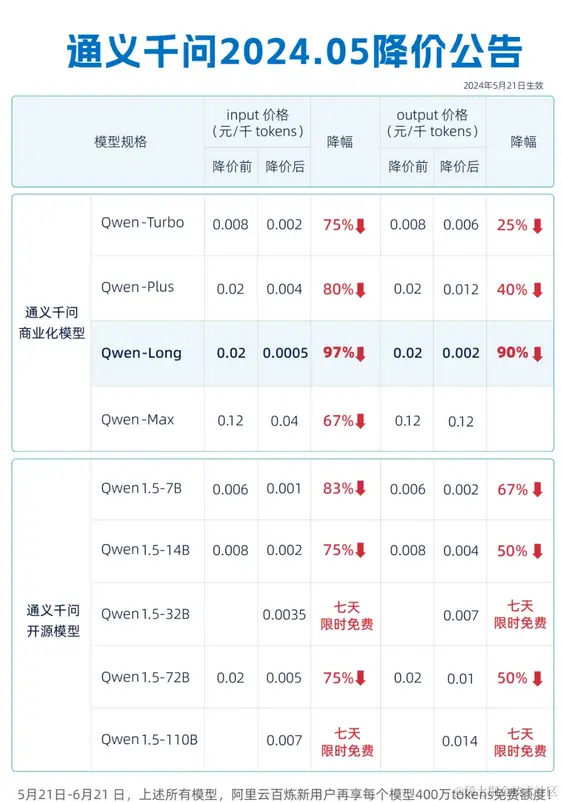Select the 通义千问商业化模型 category label
The height and width of the screenshot is (802, 562).
[x=52, y=323]
